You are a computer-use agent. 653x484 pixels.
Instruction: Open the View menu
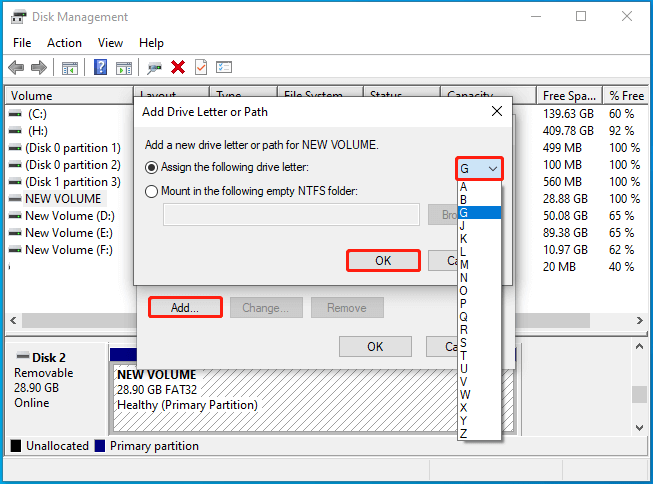pyautogui.click(x=110, y=43)
